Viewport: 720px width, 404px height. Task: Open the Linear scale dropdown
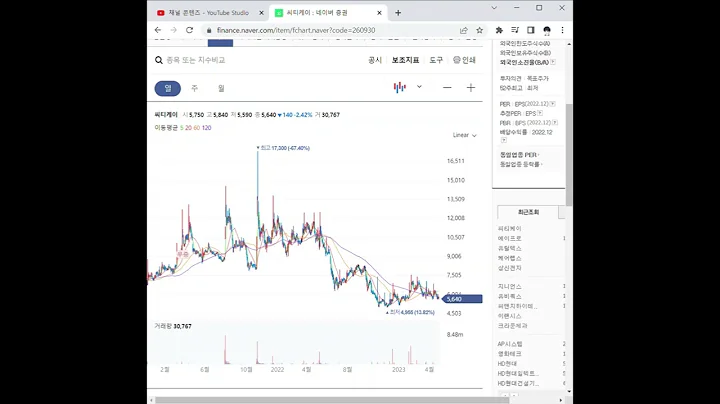tap(464, 135)
